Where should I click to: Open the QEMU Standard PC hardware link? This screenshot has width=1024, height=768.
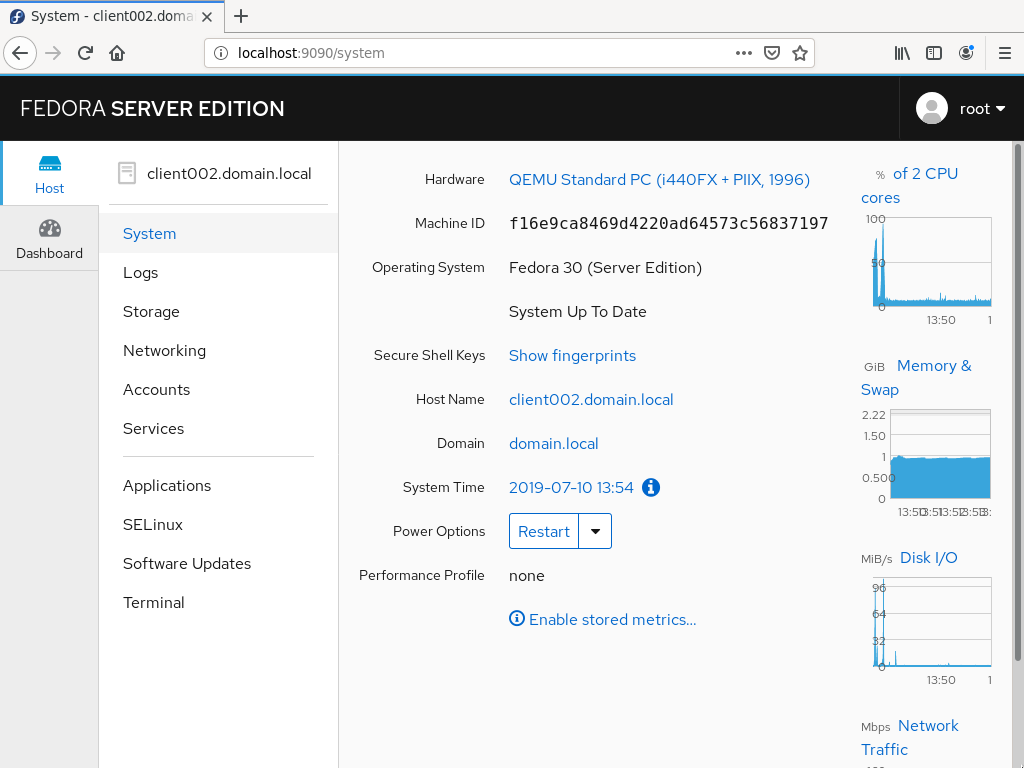pyautogui.click(x=660, y=180)
